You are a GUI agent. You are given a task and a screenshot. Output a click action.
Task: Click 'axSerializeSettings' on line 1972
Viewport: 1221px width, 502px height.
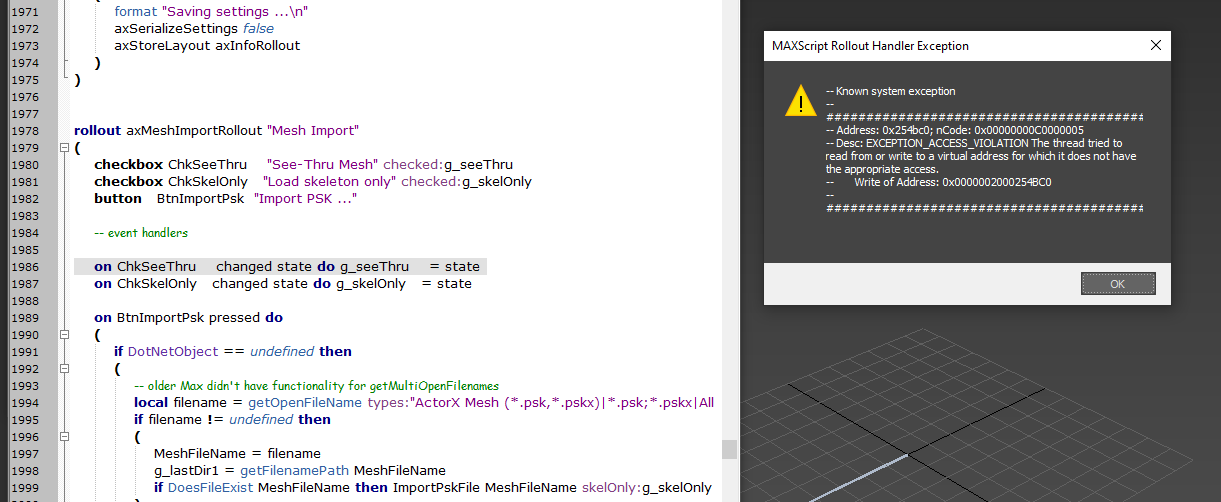click(177, 29)
